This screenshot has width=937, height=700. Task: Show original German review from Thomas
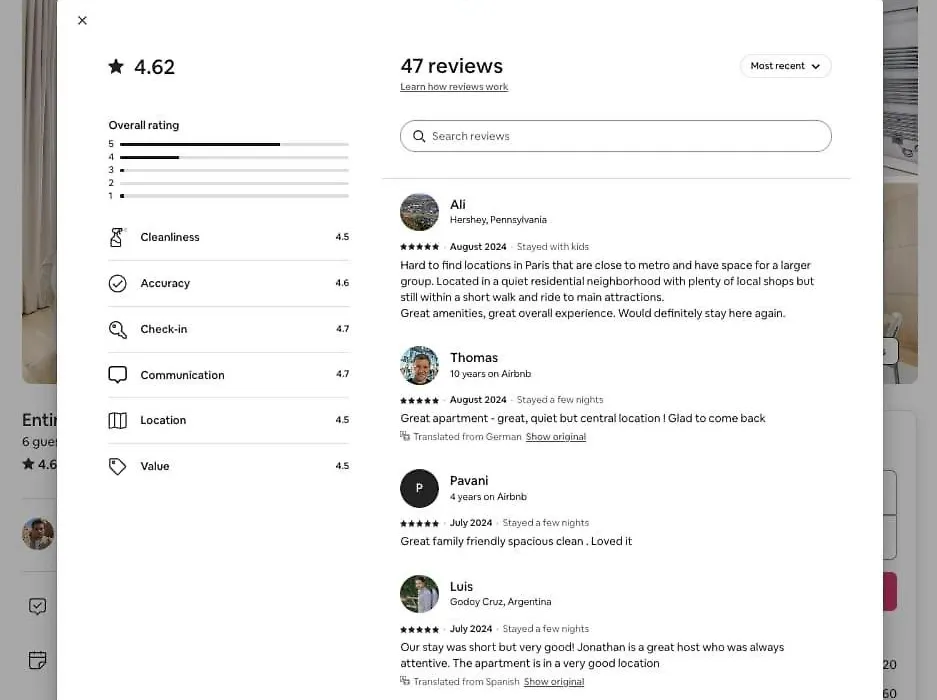[556, 437]
